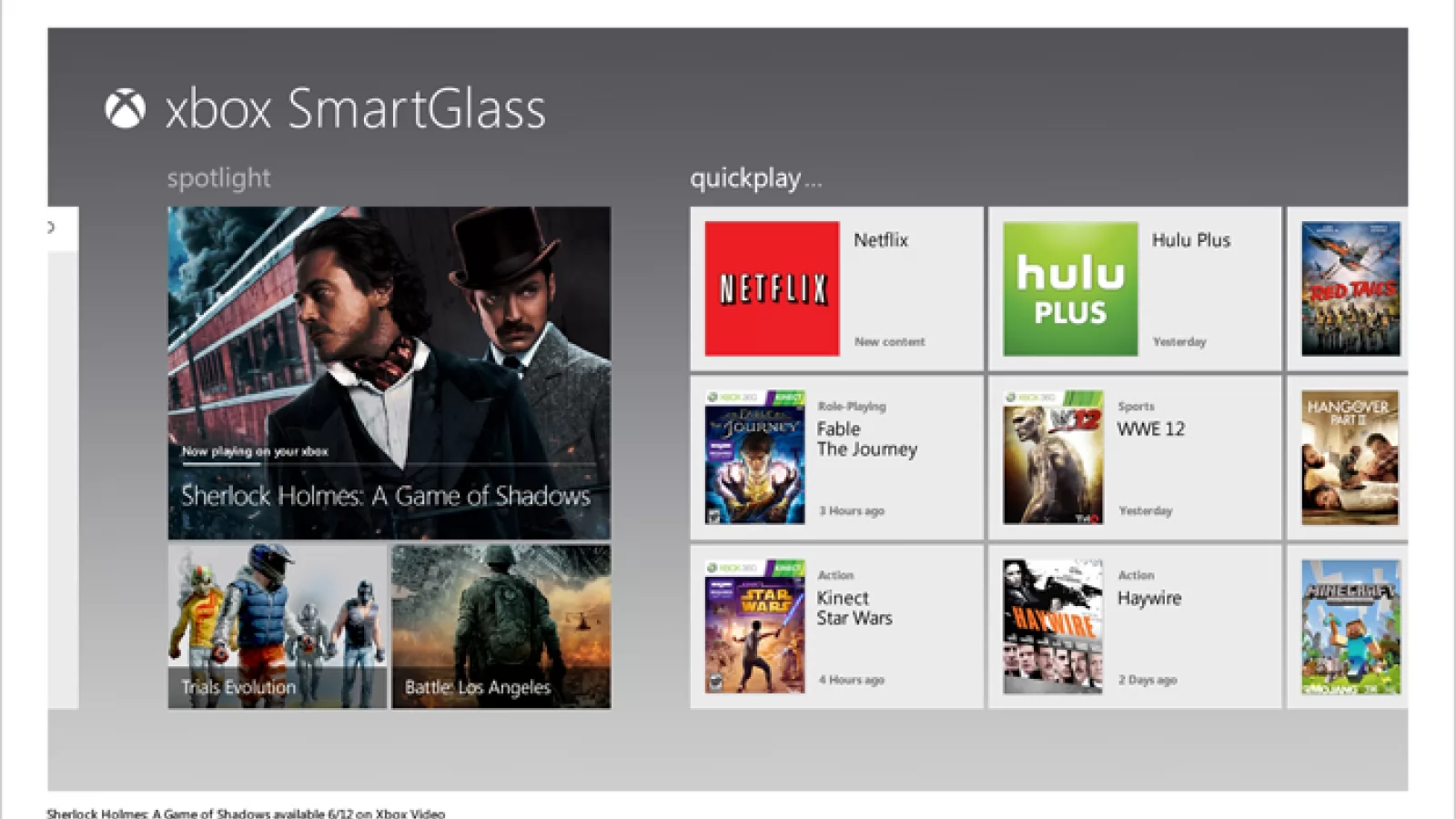
Task: Click the quickplay section heading
Action: 755,178
